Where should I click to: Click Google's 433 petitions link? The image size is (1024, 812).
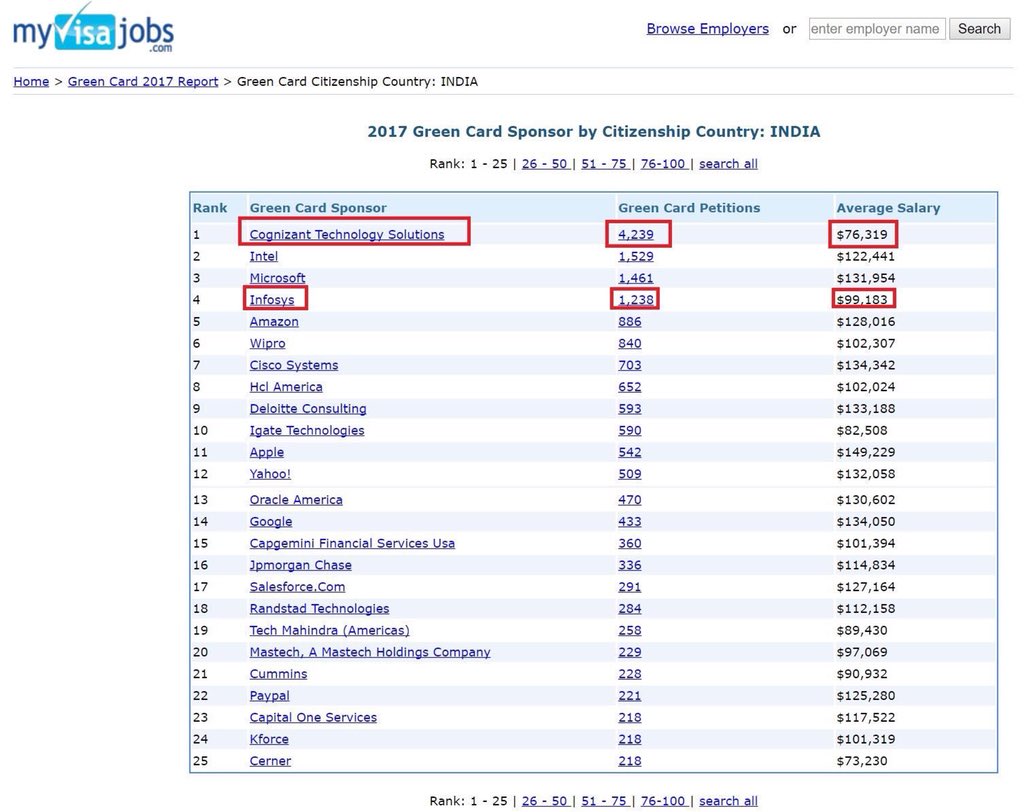click(630, 521)
